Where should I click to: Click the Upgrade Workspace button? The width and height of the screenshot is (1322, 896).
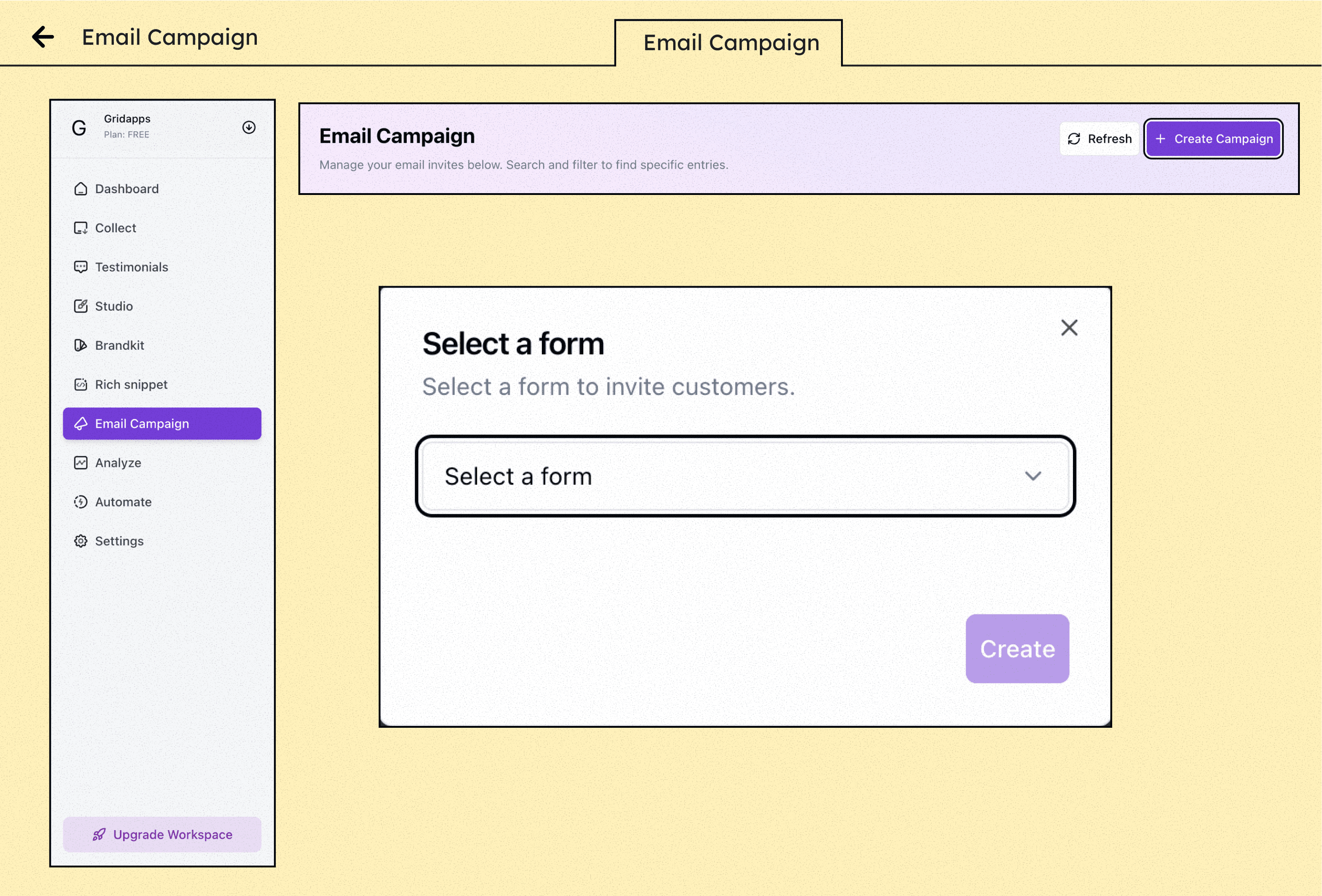(162, 834)
